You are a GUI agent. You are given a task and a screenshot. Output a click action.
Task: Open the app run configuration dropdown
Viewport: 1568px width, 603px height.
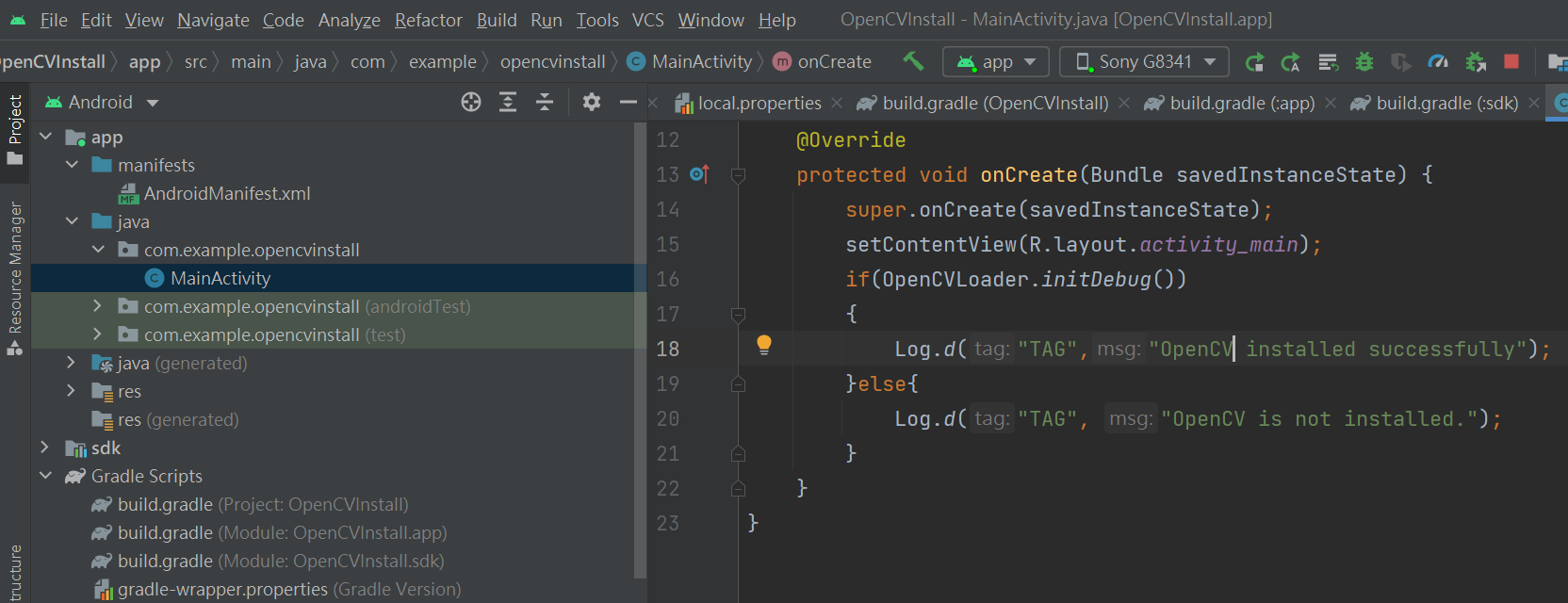996,62
